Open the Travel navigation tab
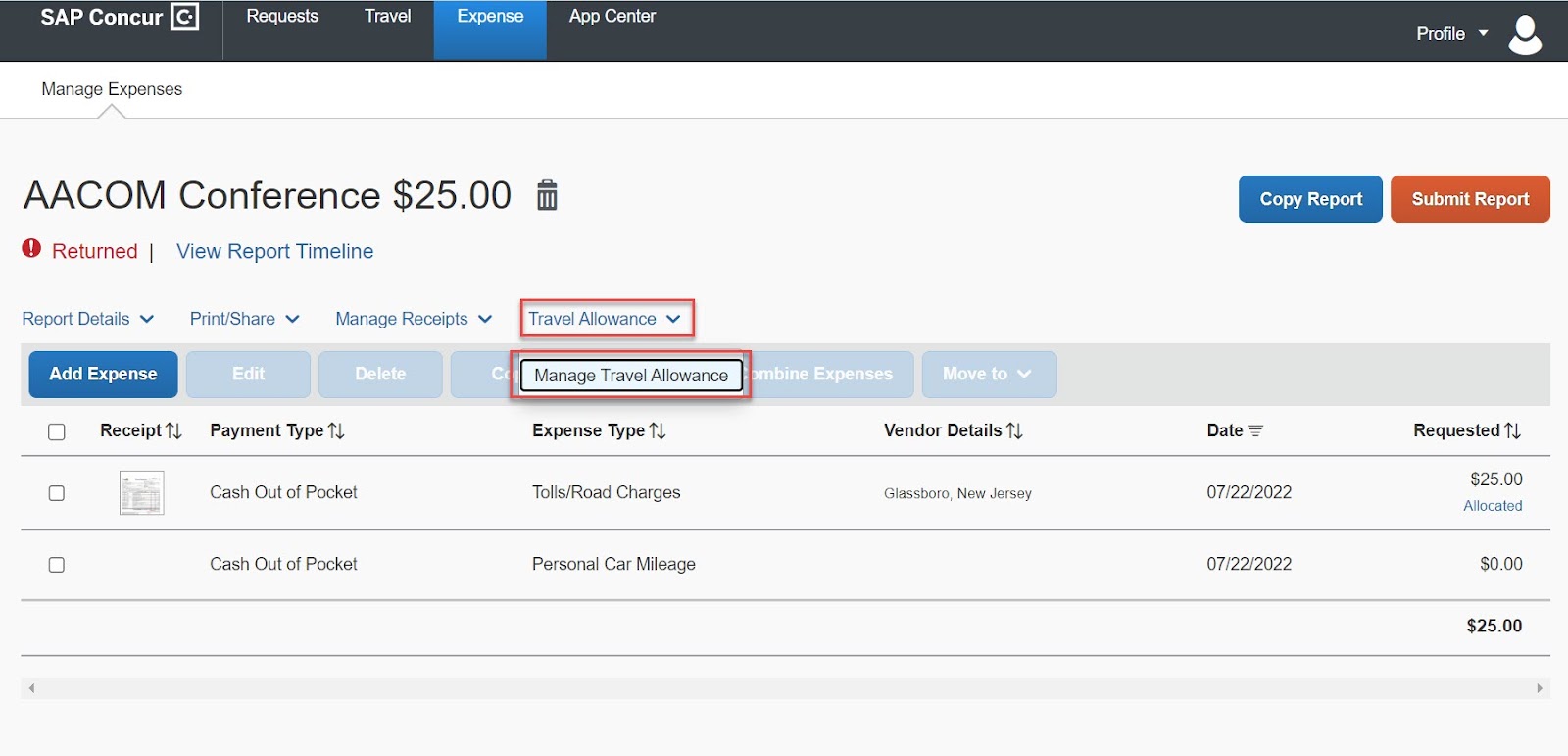1568x756 pixels. pos(387,17)
